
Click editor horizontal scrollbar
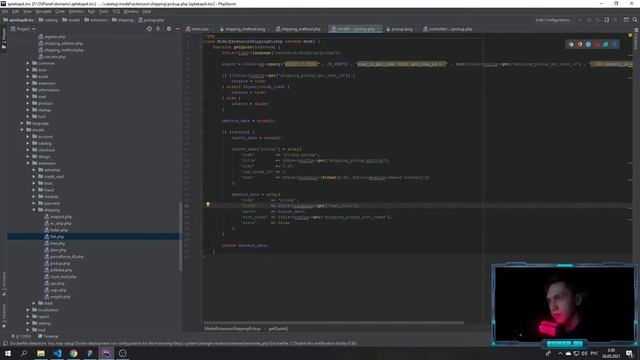pyautogui.click(x=333, y=322)
